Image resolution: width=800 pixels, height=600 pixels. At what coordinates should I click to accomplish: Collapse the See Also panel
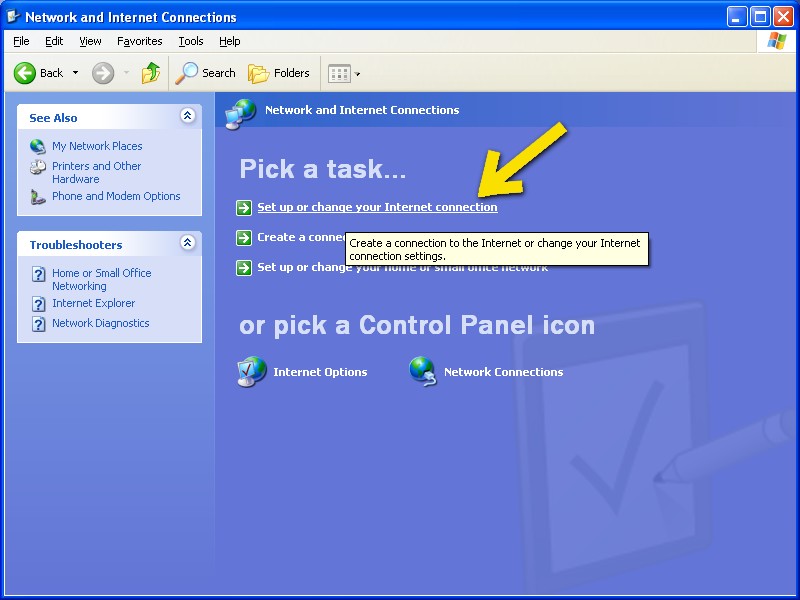[187, 117]
